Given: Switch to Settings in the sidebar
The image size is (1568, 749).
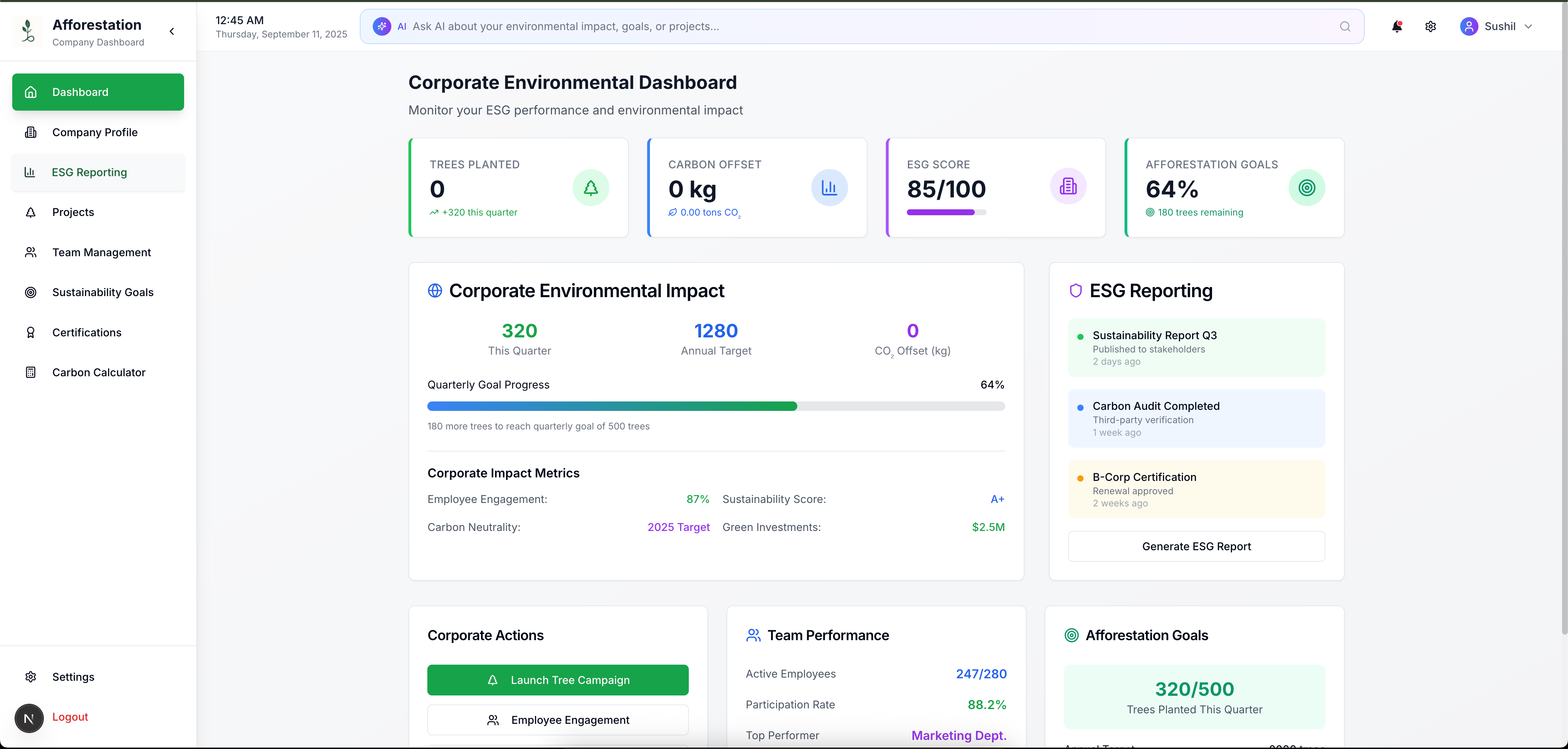Looking at the screenshot, I should (x=73, y=677).
